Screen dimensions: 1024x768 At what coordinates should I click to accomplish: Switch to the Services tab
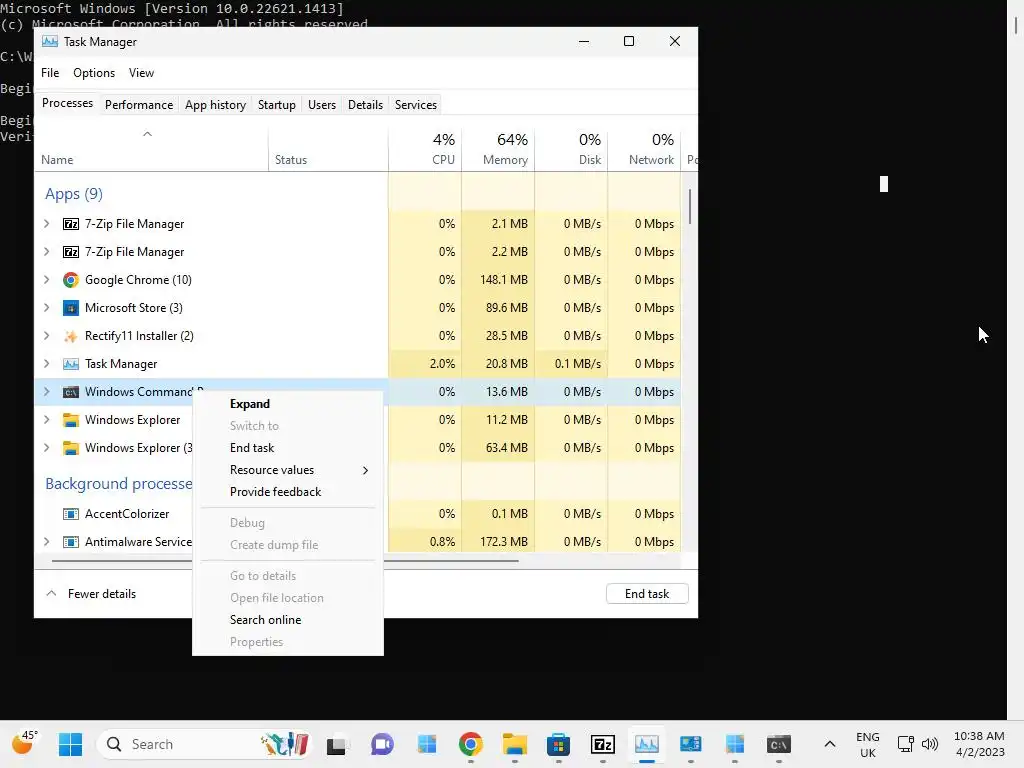point(416,105)
